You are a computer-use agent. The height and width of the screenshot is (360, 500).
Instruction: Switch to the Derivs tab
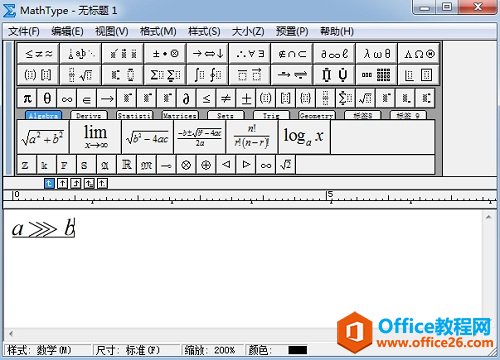(x=89, y=115)
